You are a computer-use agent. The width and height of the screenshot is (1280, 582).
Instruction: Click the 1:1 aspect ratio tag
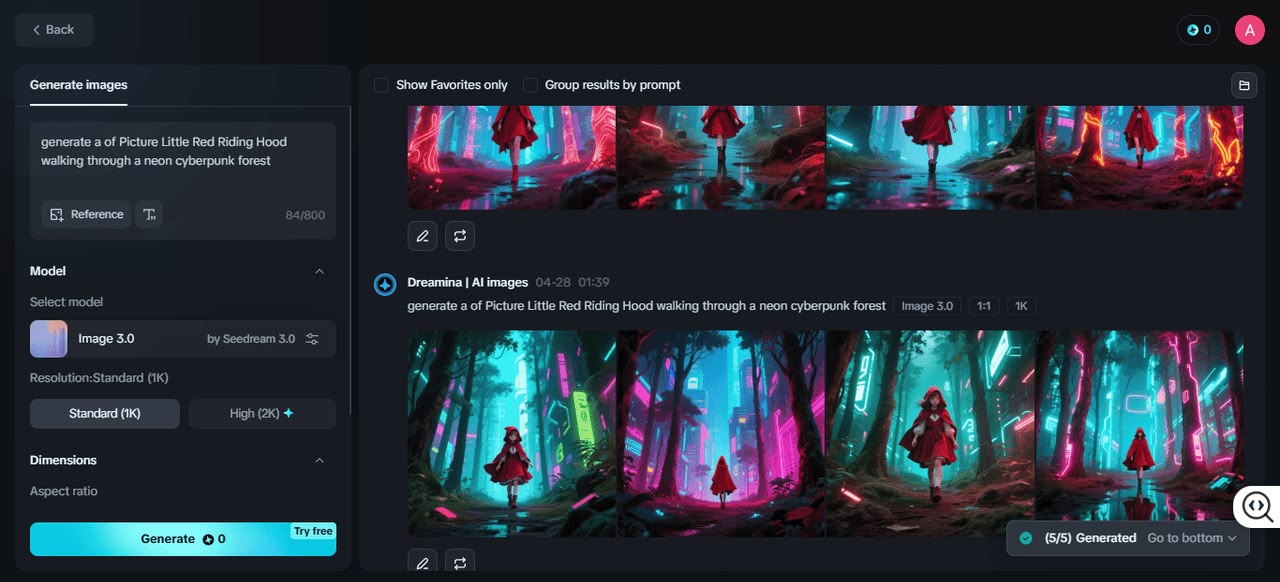click(x=984, y=306)
